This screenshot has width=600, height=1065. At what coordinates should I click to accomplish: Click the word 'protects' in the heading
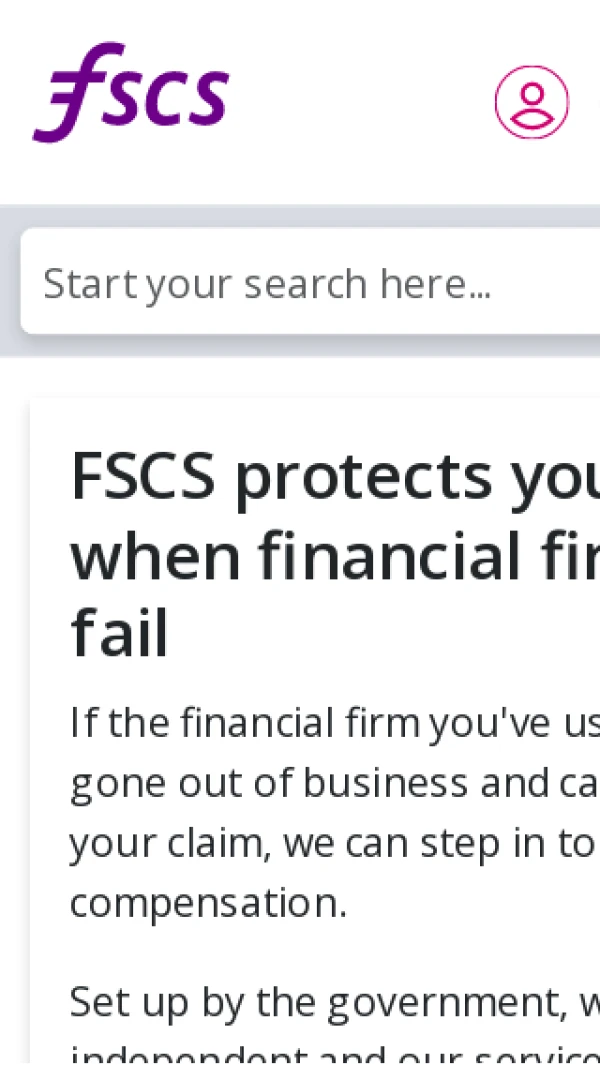click(363, 476)
